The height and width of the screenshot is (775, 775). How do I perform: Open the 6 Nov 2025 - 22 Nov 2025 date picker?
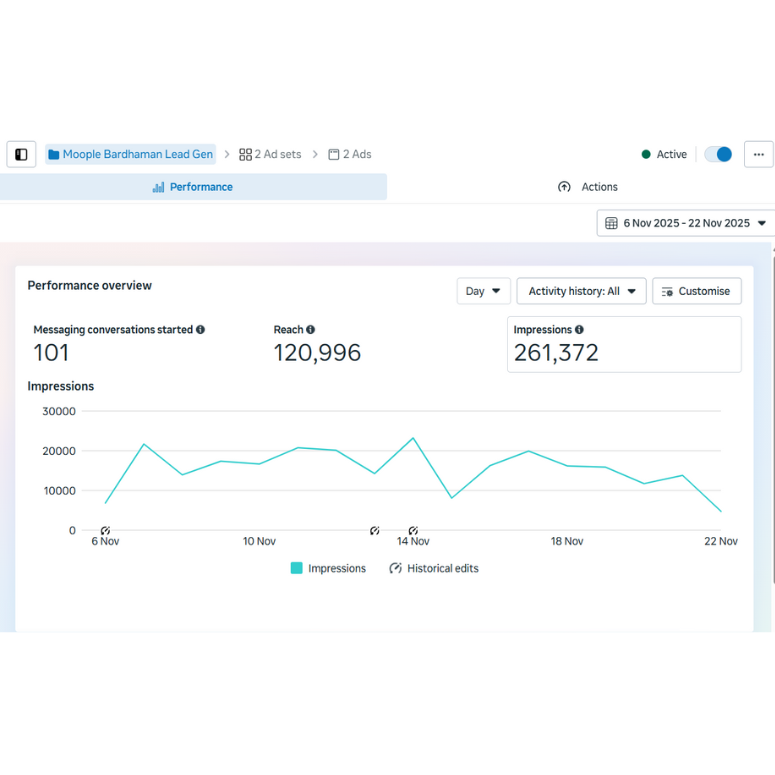click(x=686, y=223)
